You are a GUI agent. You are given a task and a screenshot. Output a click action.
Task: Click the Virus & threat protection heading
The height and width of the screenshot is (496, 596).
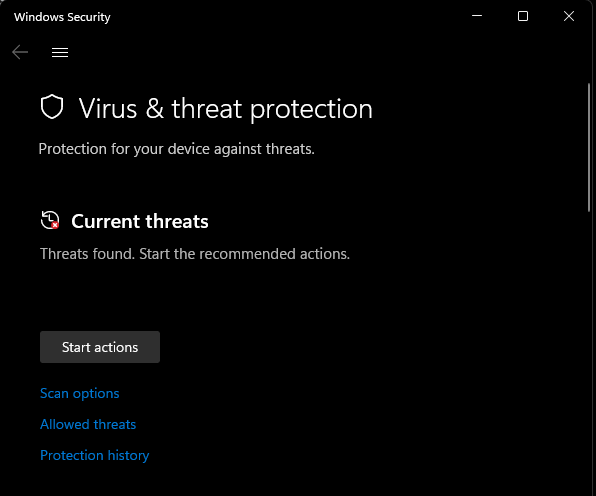point(225,109)
